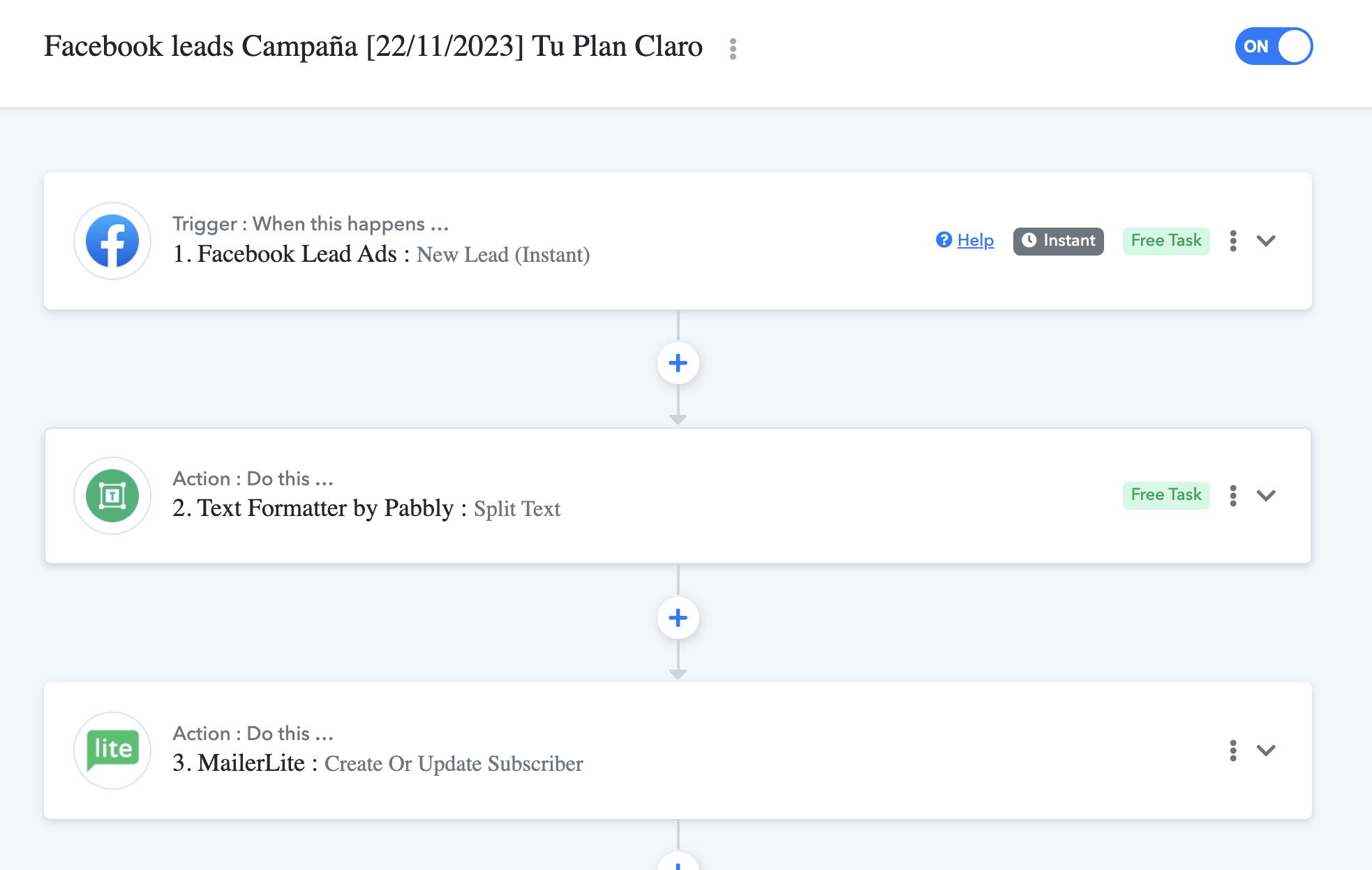Add step between Text Formatter and MailerLite
1372x870 pixels.
pyautogui.click(x=678, y=618)
